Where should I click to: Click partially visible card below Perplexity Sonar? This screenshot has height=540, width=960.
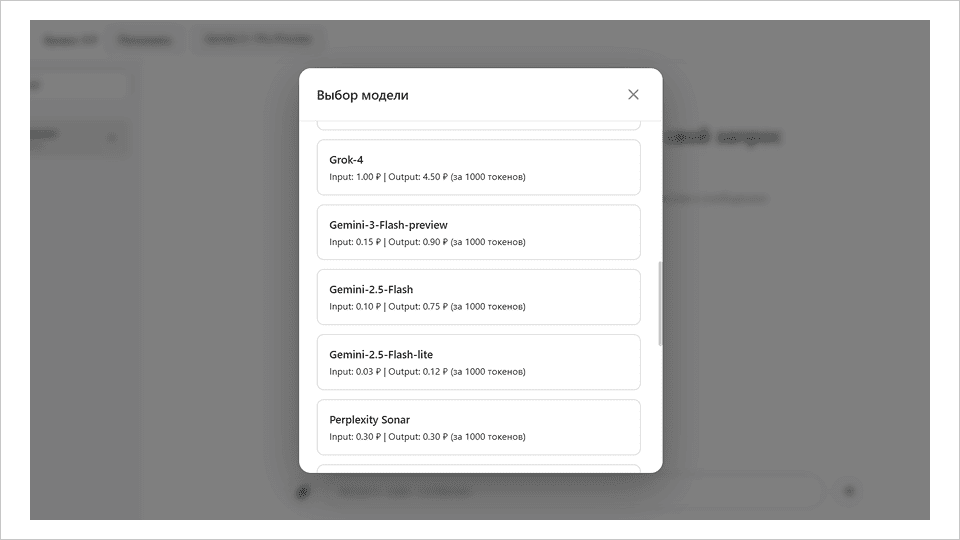(478, 467)
